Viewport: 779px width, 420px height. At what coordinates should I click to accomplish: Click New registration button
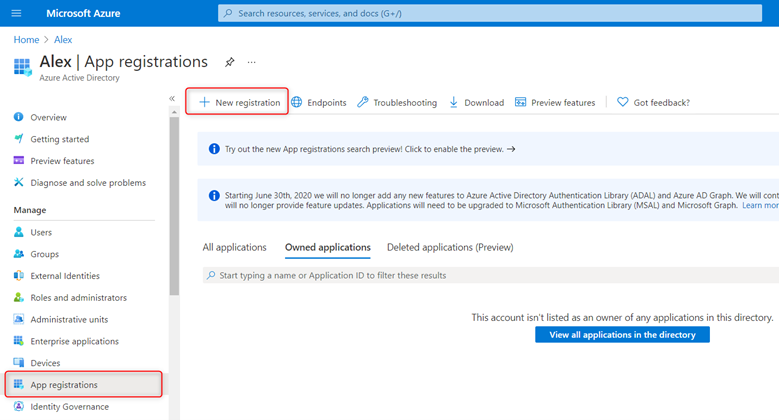pos(238,102)
